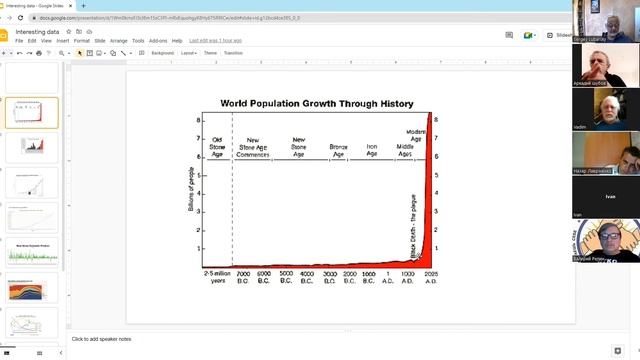Click the redo arrow in the toolbar
The width and height of the screenshot is (640, 360).
(29, 53)
